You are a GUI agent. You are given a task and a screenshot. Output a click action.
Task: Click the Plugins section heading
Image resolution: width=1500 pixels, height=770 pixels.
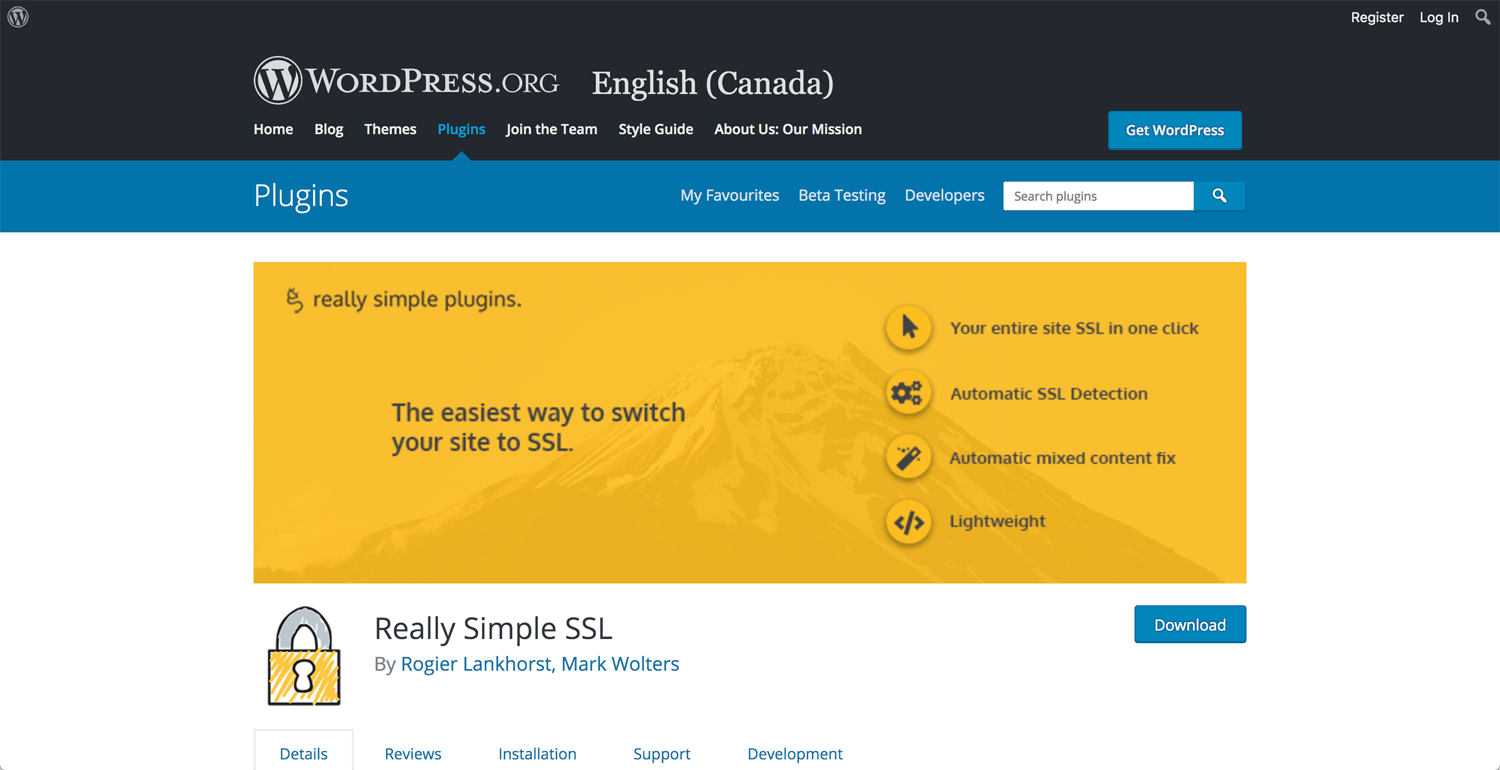click(301, 195)
